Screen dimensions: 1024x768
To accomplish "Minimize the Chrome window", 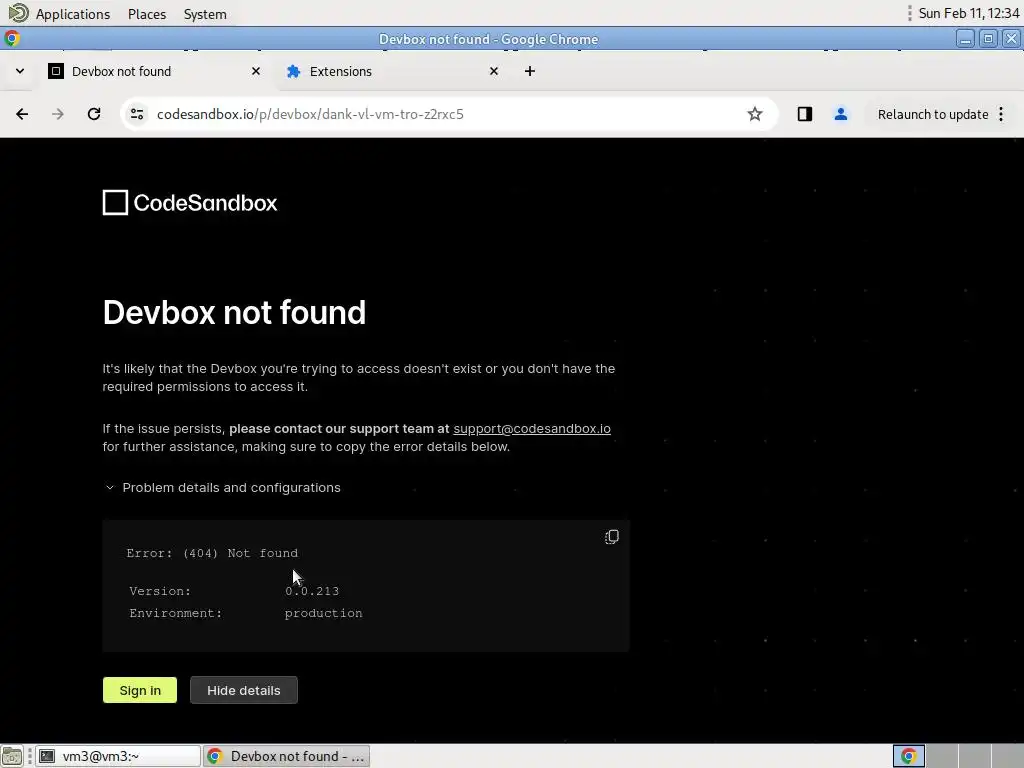I will [965, 39].
